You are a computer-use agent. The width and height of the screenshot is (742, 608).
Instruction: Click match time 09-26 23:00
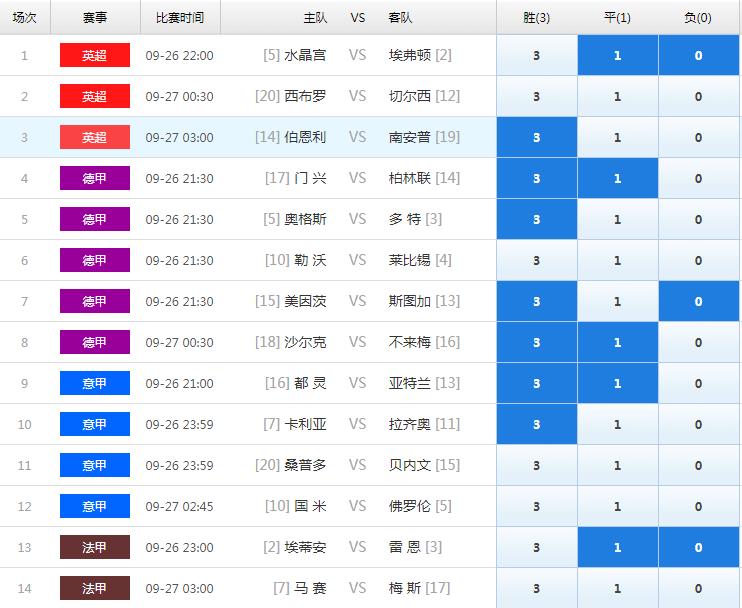(x=179, y=547)
